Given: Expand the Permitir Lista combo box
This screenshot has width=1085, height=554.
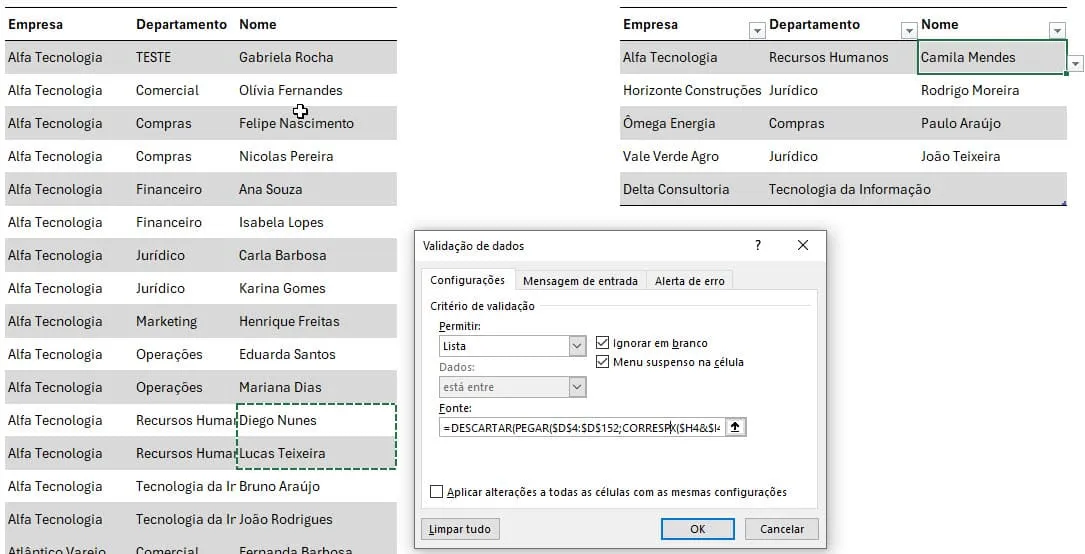Looking at the screenshot, I should point(577,346).
